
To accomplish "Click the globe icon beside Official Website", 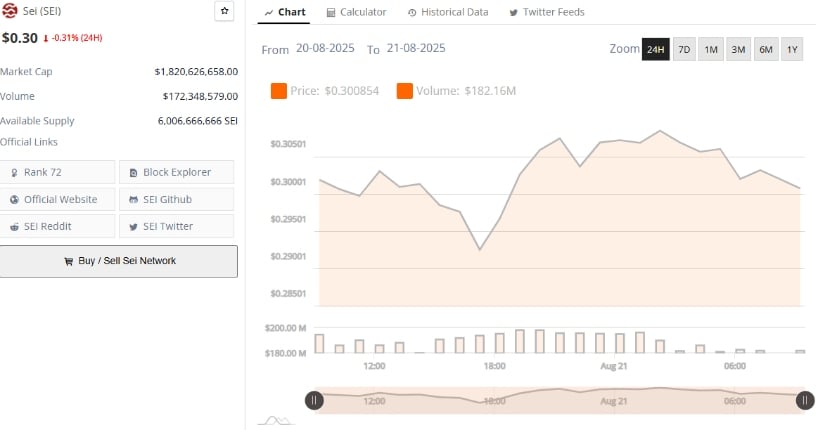I will (x=14, y=199).
